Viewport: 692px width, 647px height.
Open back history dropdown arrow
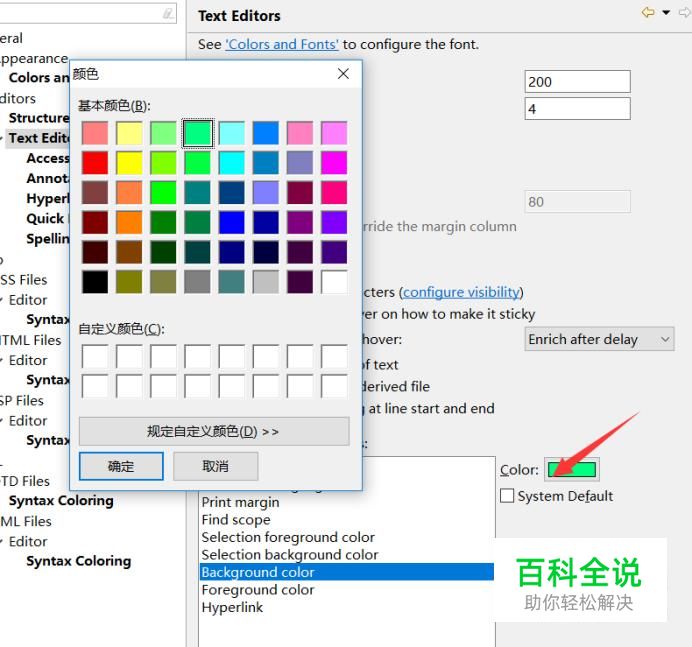tap(666, 12)
